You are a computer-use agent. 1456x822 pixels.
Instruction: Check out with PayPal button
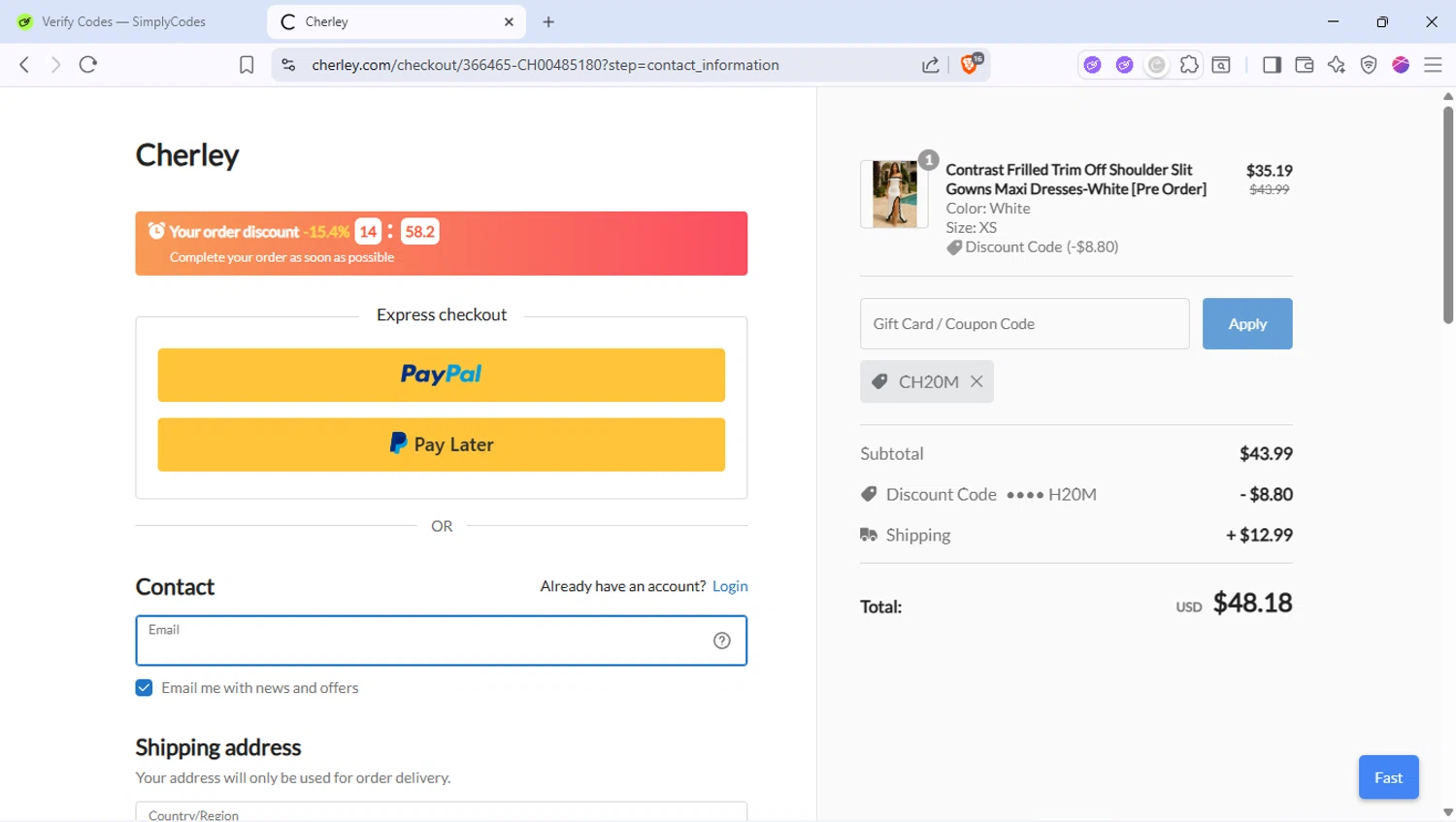coord(442,375)
